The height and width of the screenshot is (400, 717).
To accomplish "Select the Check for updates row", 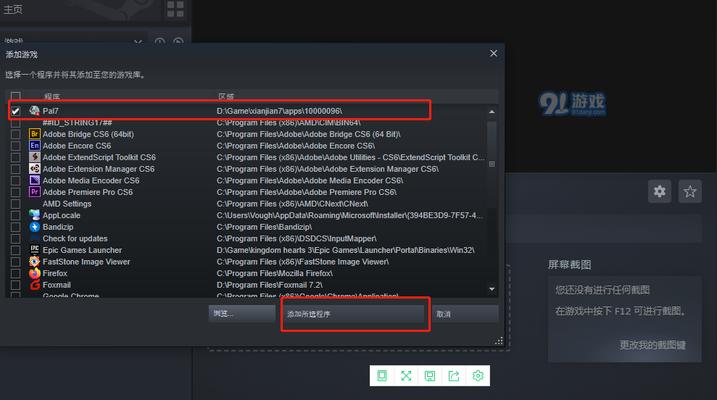I will point(247,239).
